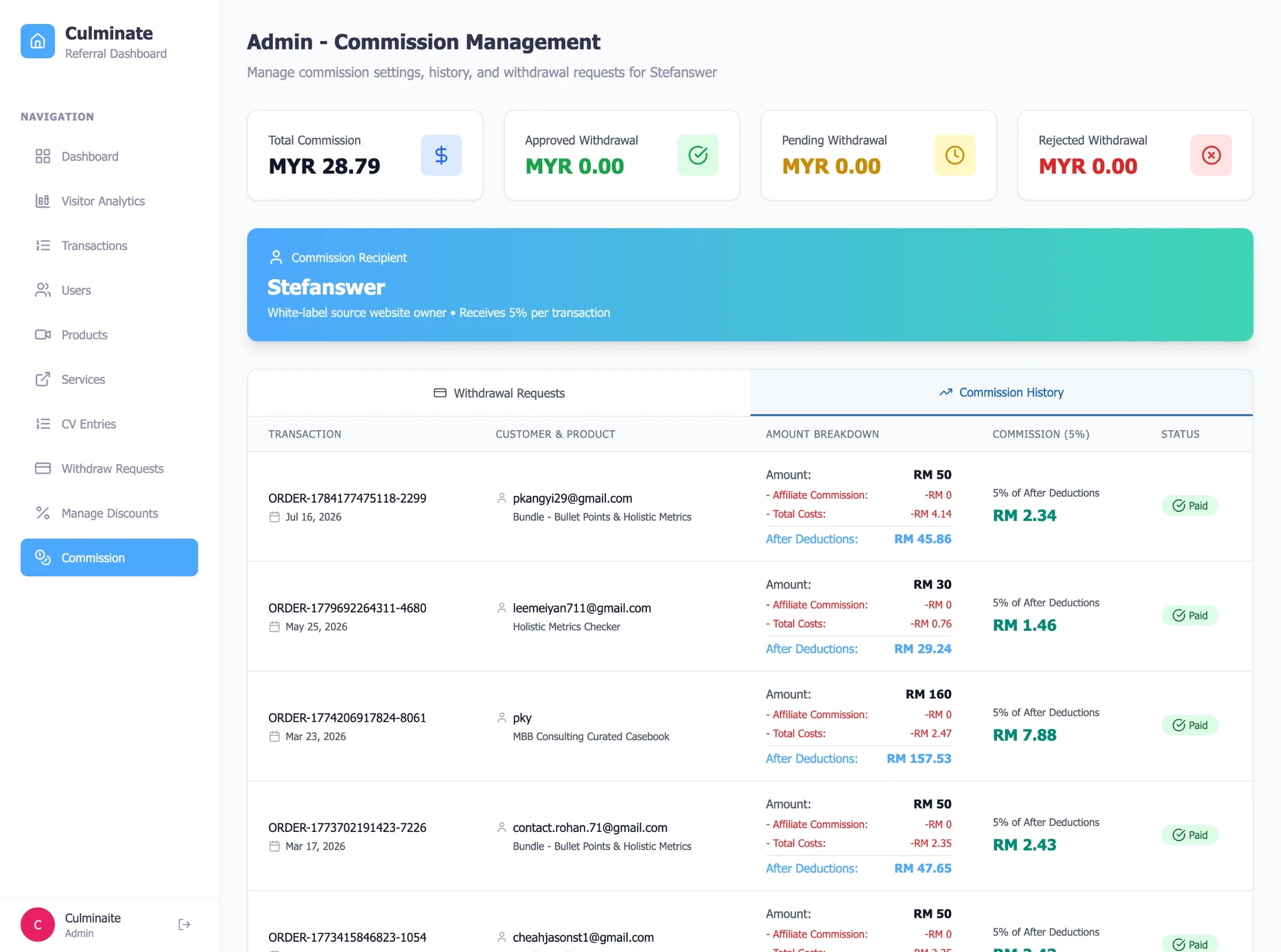
Task: Click the clock icon in Pending Withdrawal
Action: tap(955, 155)
